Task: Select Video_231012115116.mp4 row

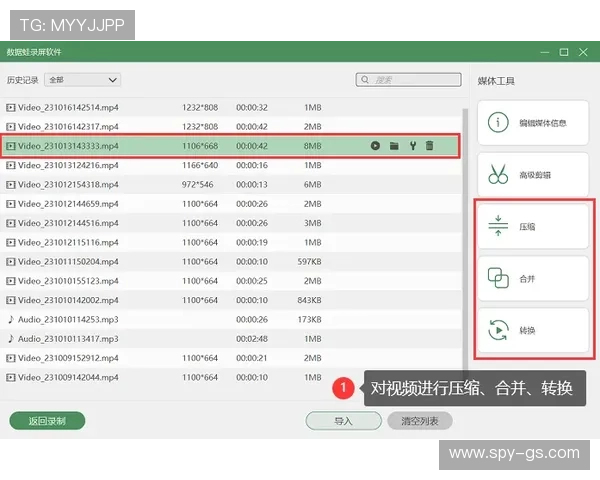Action: pyautogui.click(x=231, y=242)
